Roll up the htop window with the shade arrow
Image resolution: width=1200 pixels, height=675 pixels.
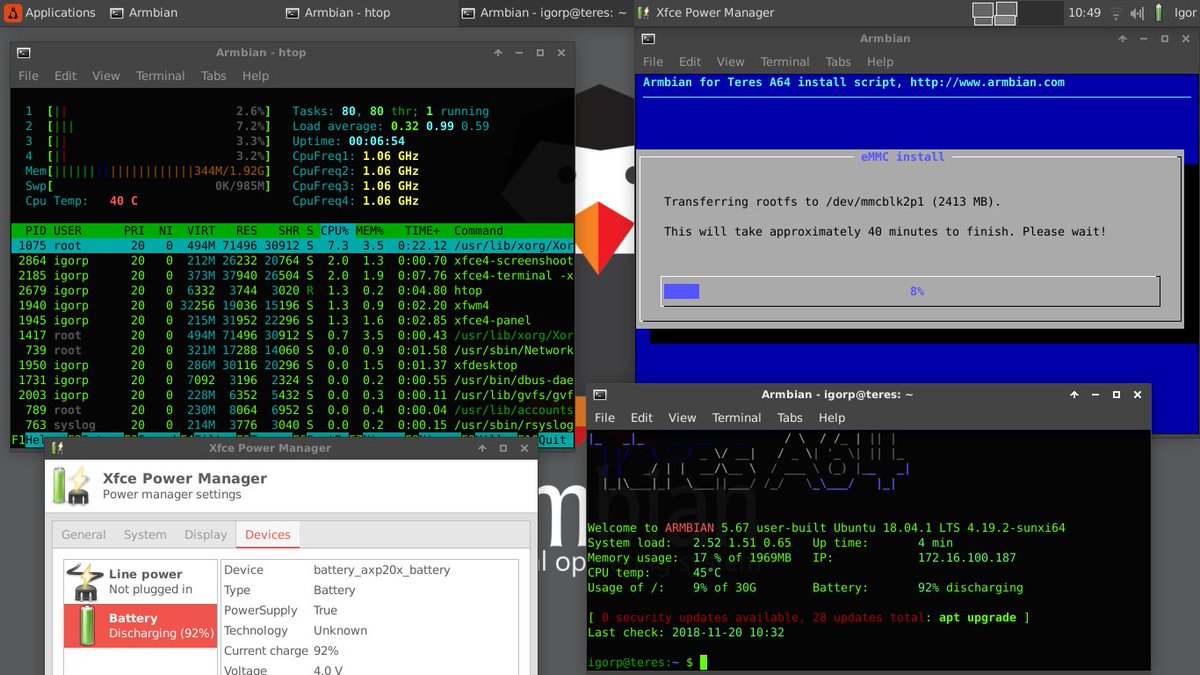coord(498,53)
